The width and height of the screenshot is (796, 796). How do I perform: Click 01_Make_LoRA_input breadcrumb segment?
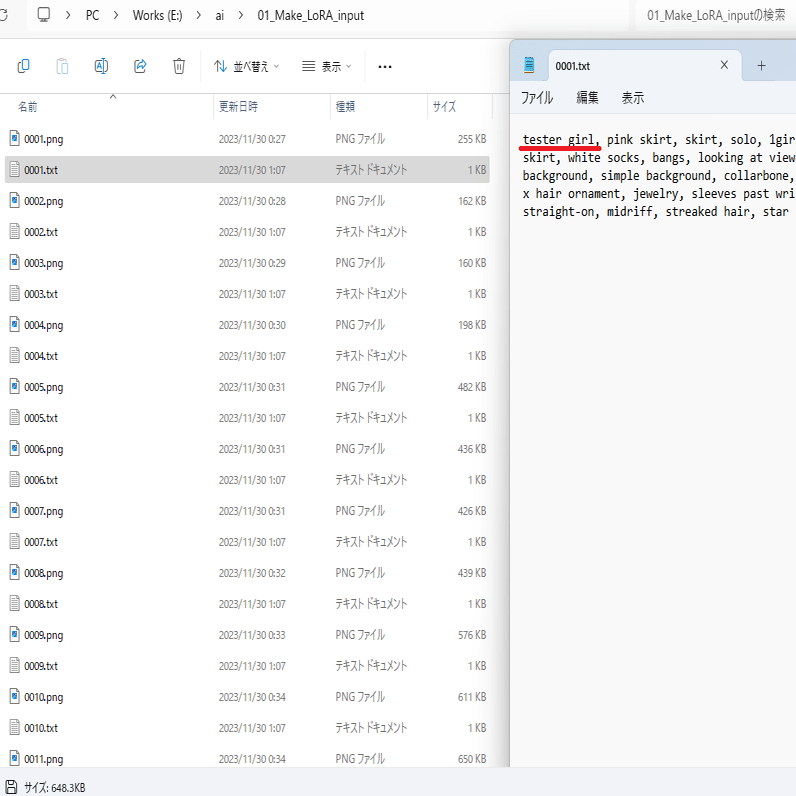(x=311, y=16)
